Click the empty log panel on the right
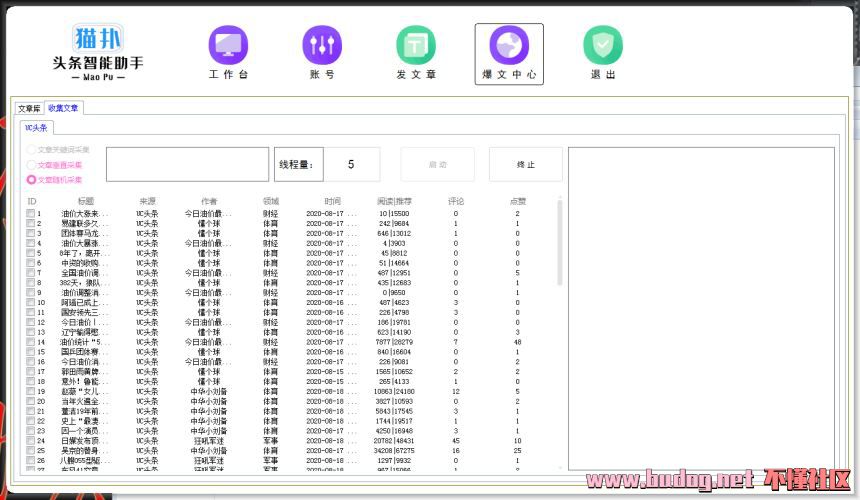Image resolution: width=860 pixels, height=500 pixels. coord(701,309)
